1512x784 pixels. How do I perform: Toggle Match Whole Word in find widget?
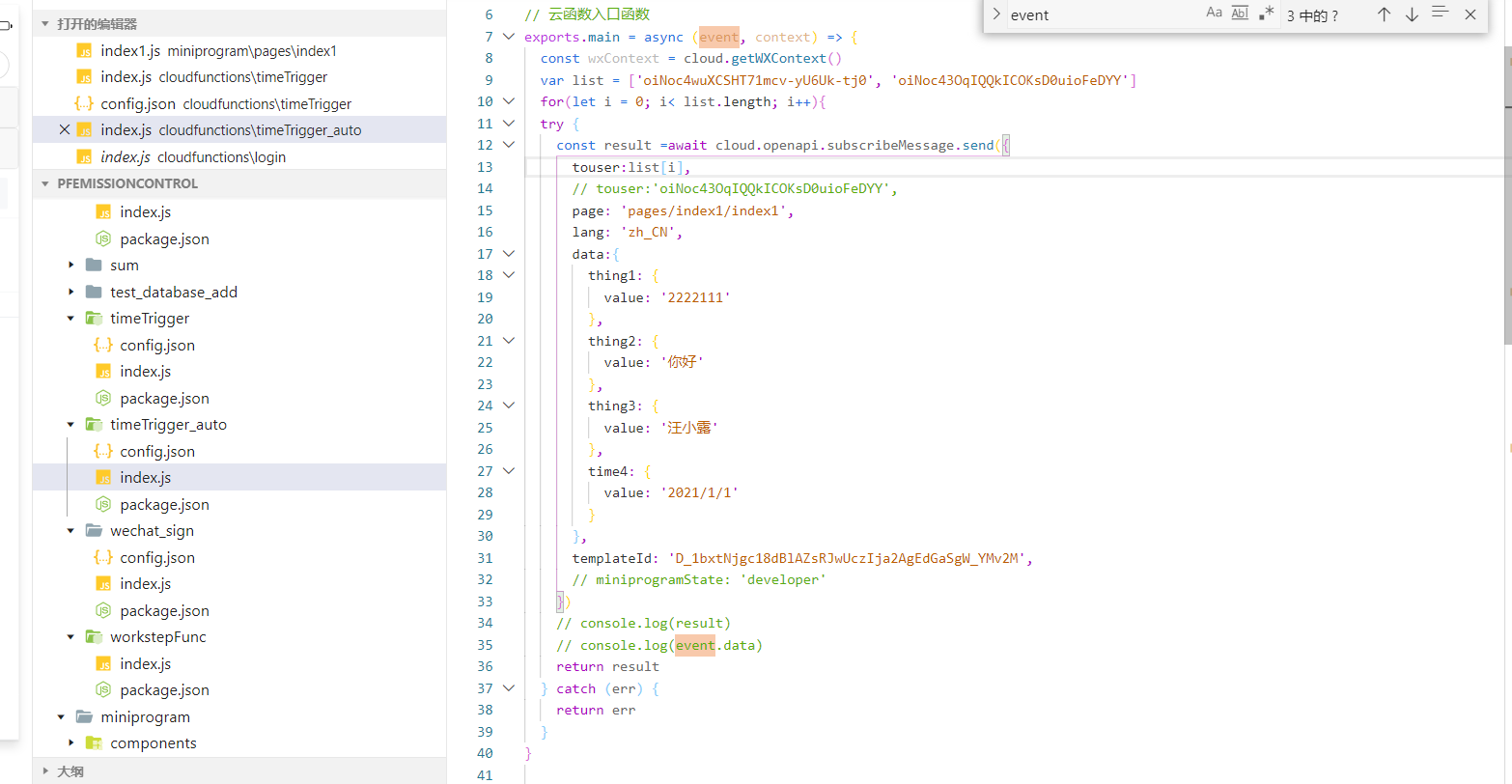(x=1241, y=14)
